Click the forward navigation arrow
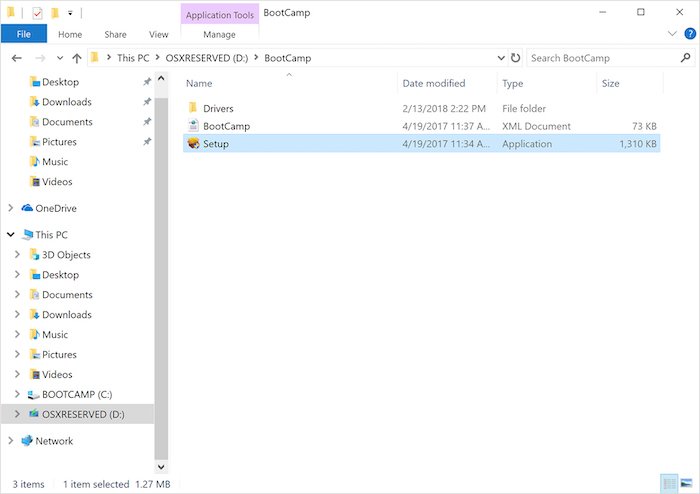 pos(40,58)
